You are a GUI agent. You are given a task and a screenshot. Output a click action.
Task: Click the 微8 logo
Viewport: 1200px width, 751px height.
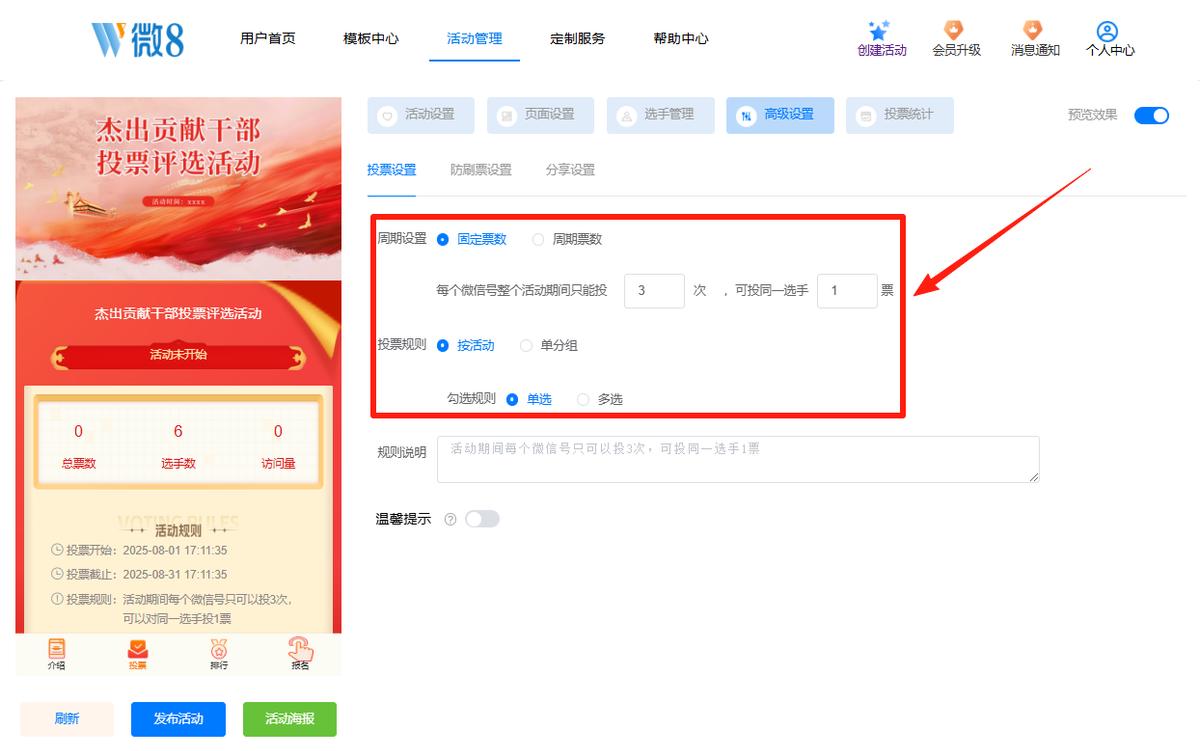(138, 39)
